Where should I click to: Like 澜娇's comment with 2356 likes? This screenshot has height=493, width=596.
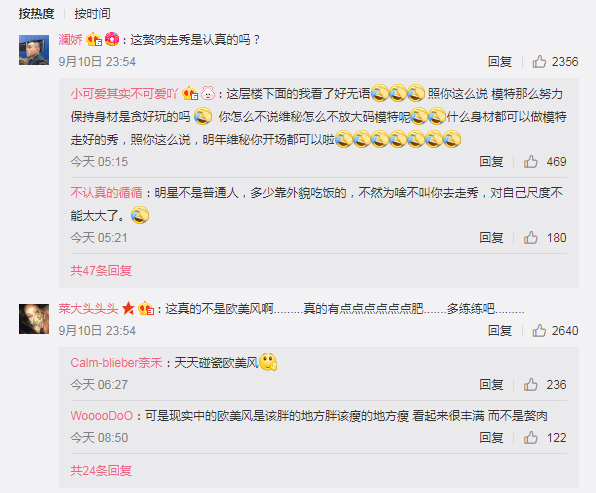(539, 62)
